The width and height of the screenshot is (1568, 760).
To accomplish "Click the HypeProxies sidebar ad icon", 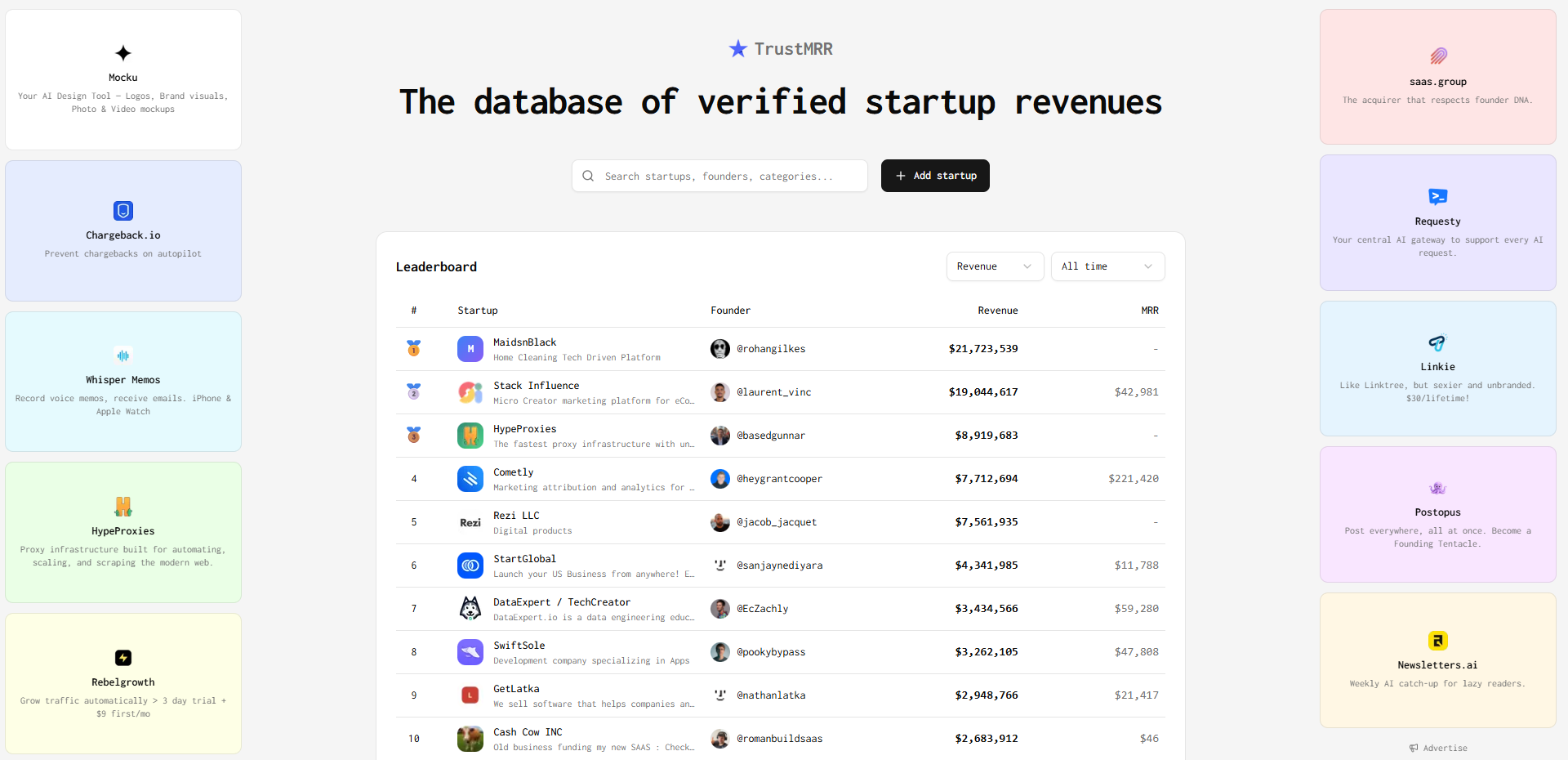I will pos(123,507).
